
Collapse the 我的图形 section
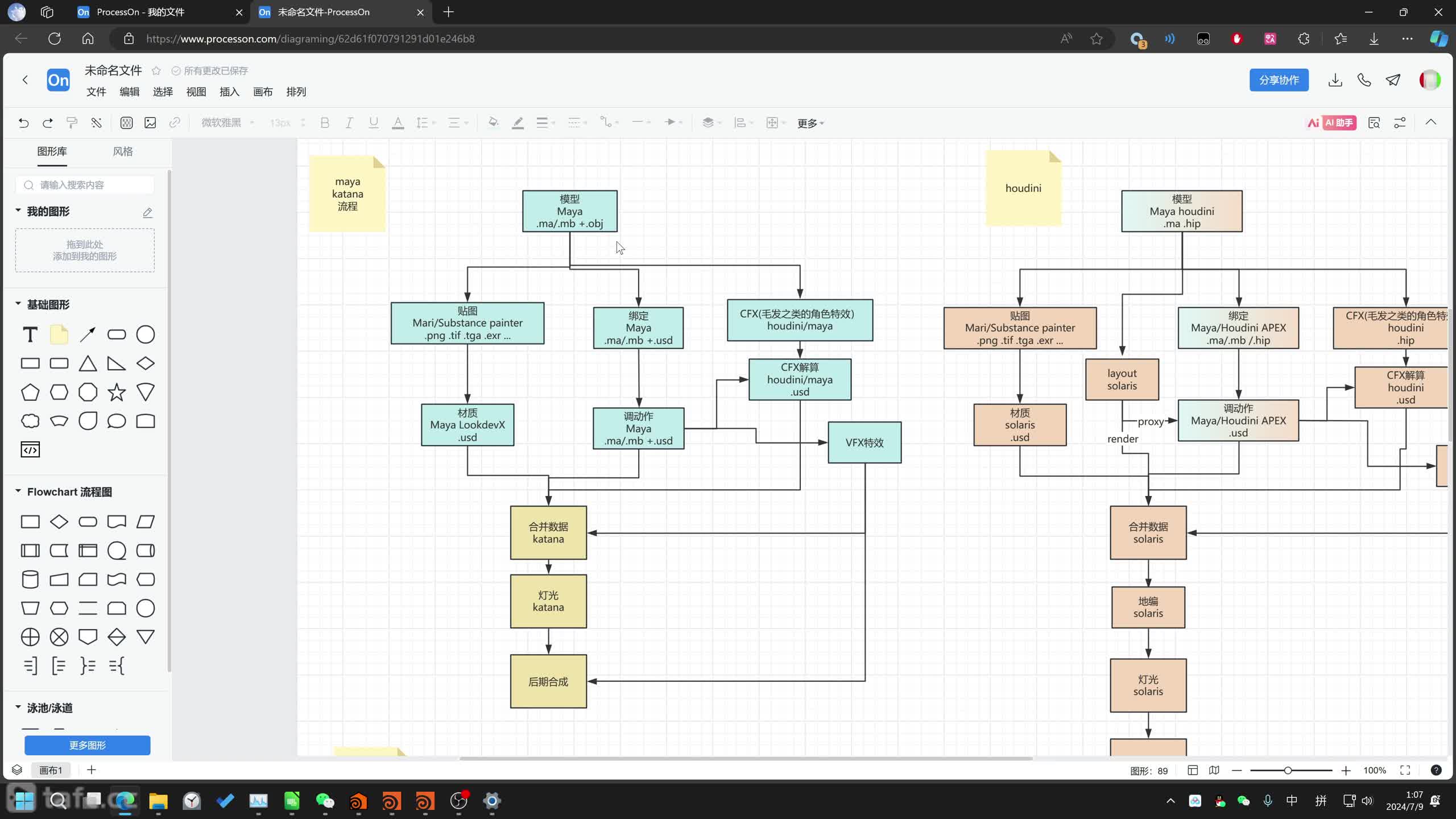click(18, 210)
